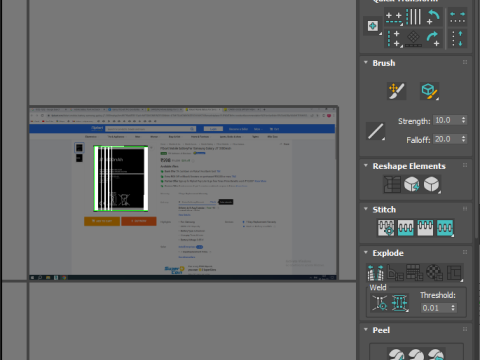Click the Straighten Selection icon
This screenshot has width=480, height=360.
(392, 184)
